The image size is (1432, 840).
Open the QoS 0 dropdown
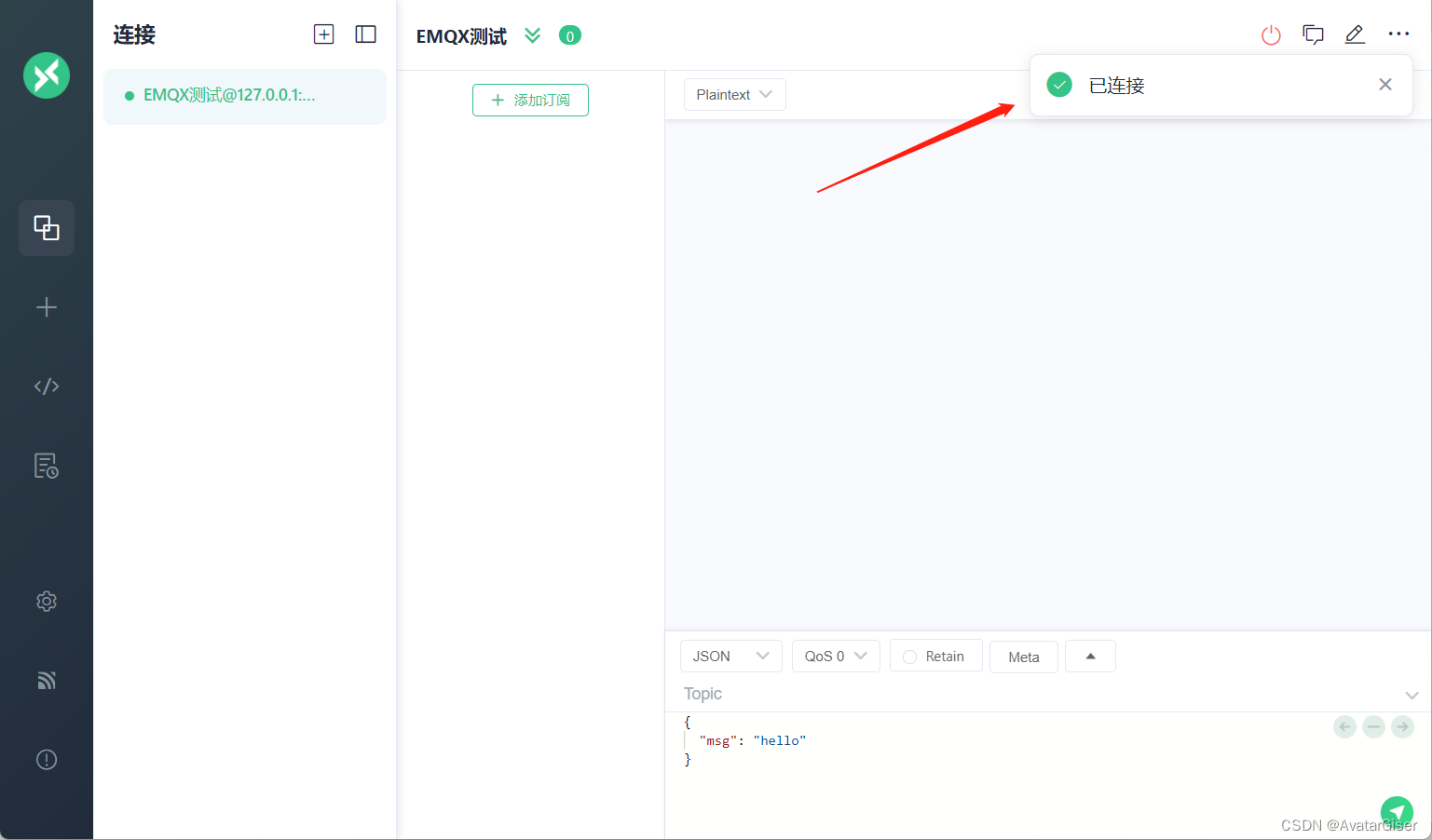836,656
